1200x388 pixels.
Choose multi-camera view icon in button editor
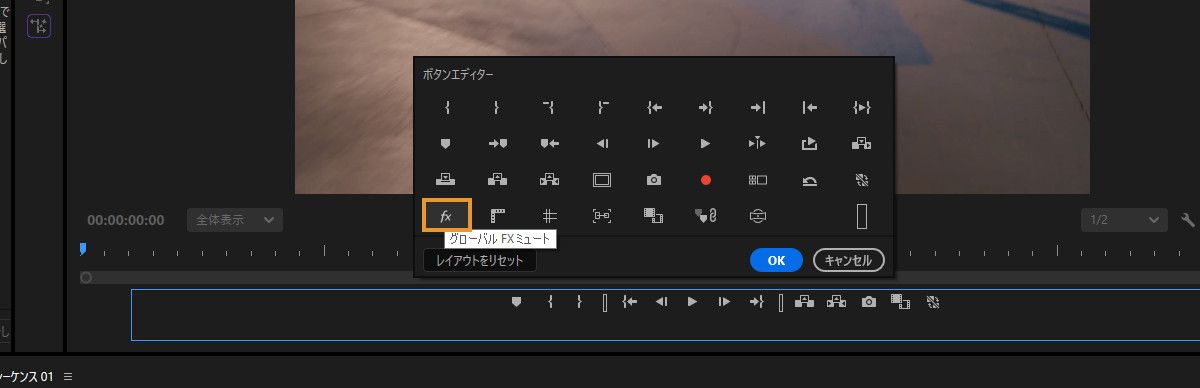tap(757, 180)
